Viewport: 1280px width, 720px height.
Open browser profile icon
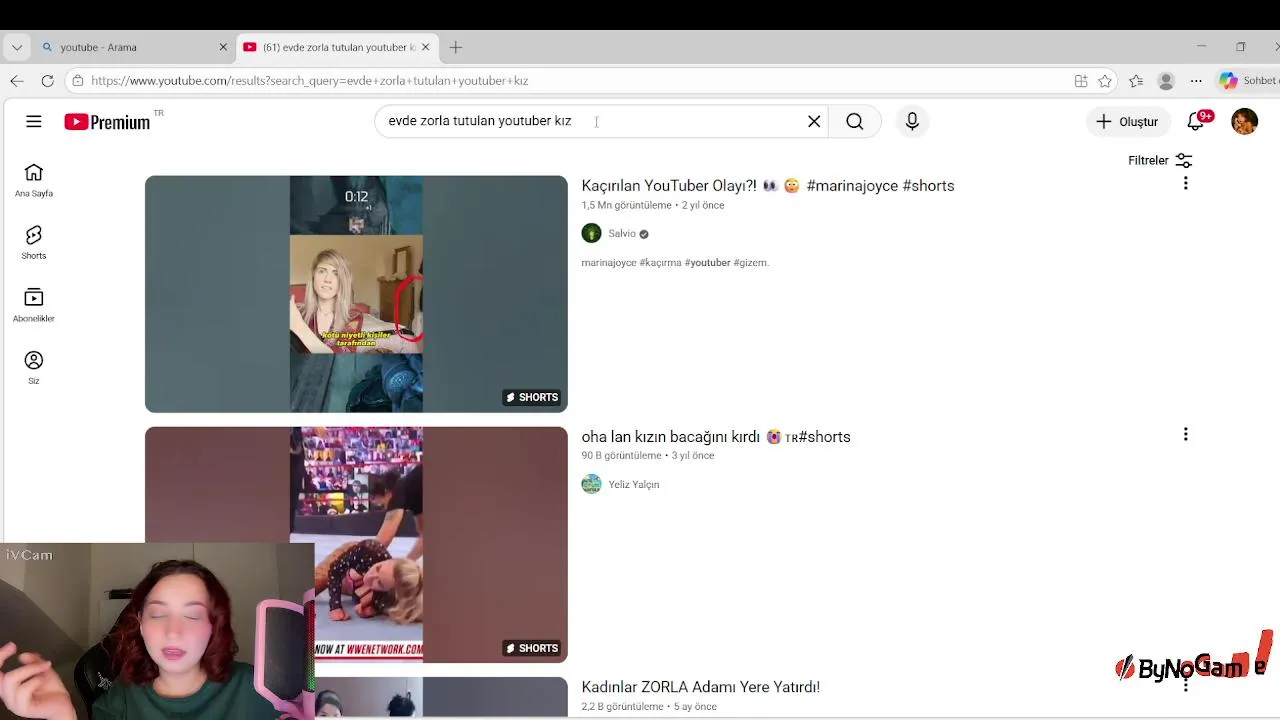click(1166, 81)
